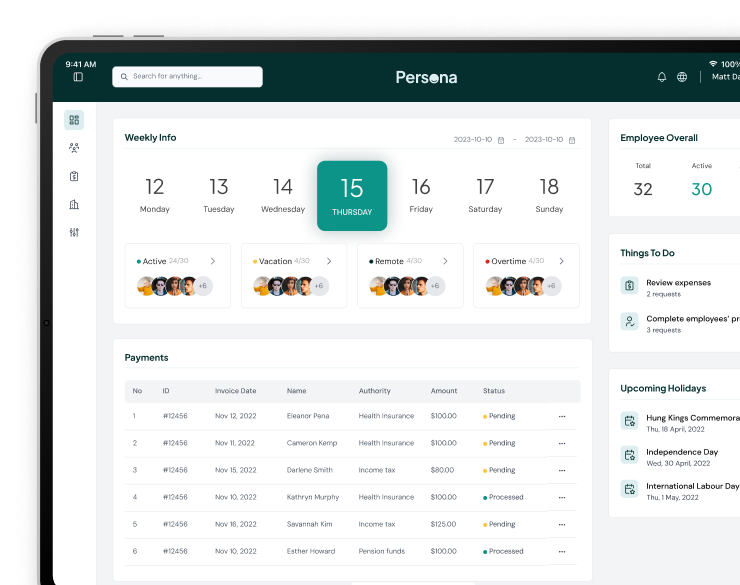The width and height of the screenshot is (740, 585).
Task: Open more options for Savannah Kim row
Action: click(x=562, y=525)
